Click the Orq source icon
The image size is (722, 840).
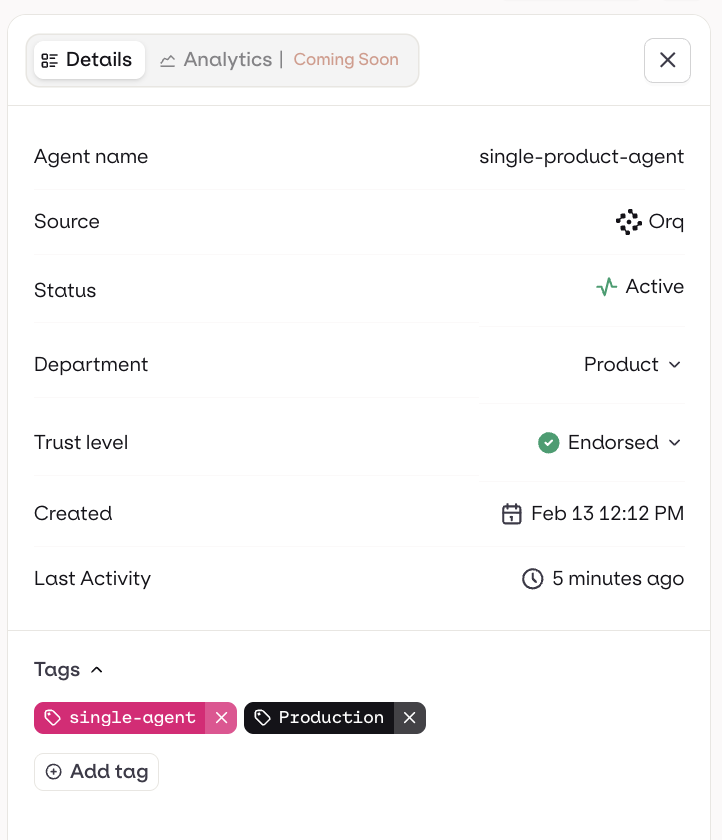[x=628, y=221]
